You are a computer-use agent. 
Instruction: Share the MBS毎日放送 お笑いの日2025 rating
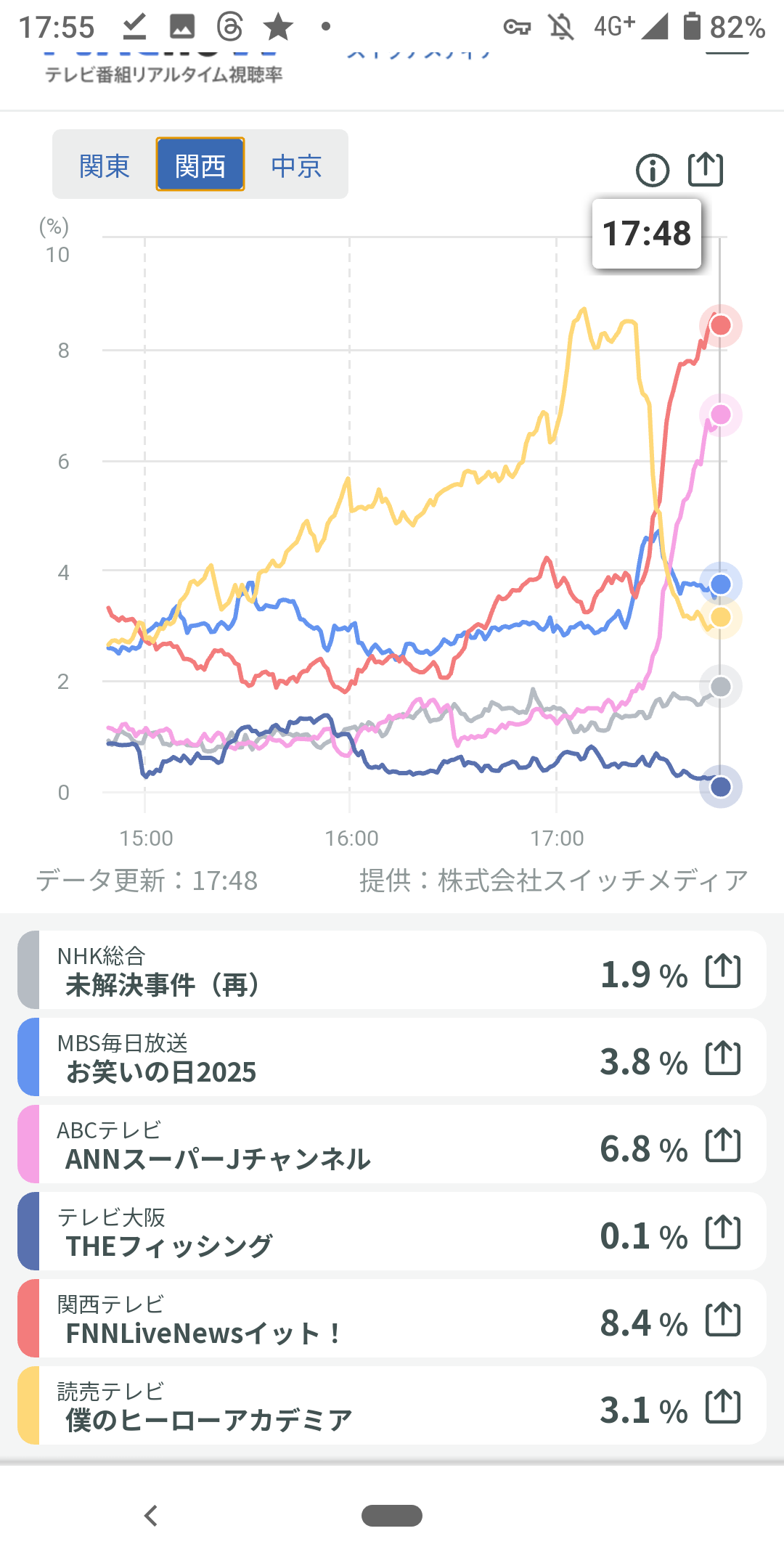(x=723, y=1058)
